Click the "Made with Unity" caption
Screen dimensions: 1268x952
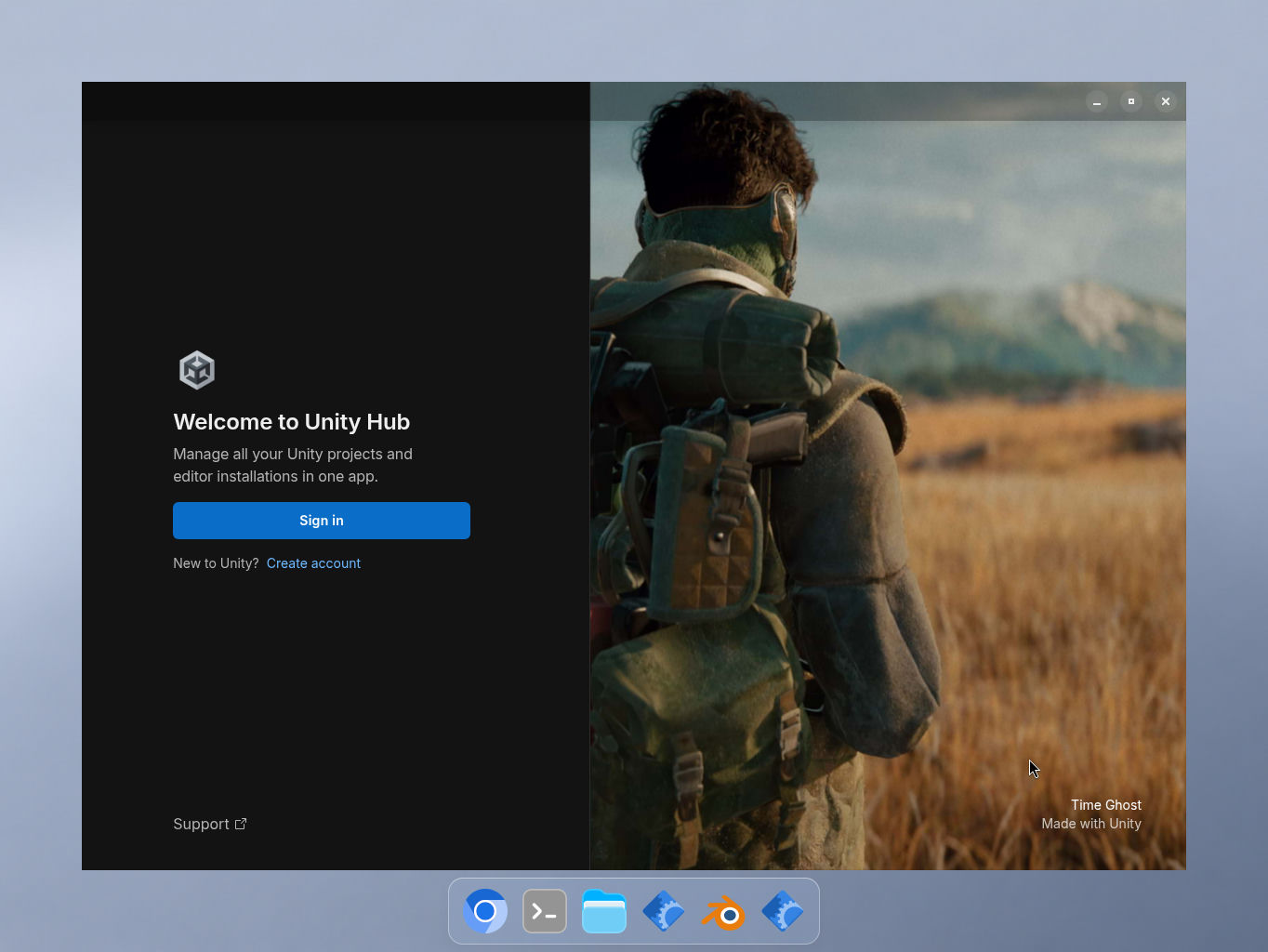(x=1091, y=824)
